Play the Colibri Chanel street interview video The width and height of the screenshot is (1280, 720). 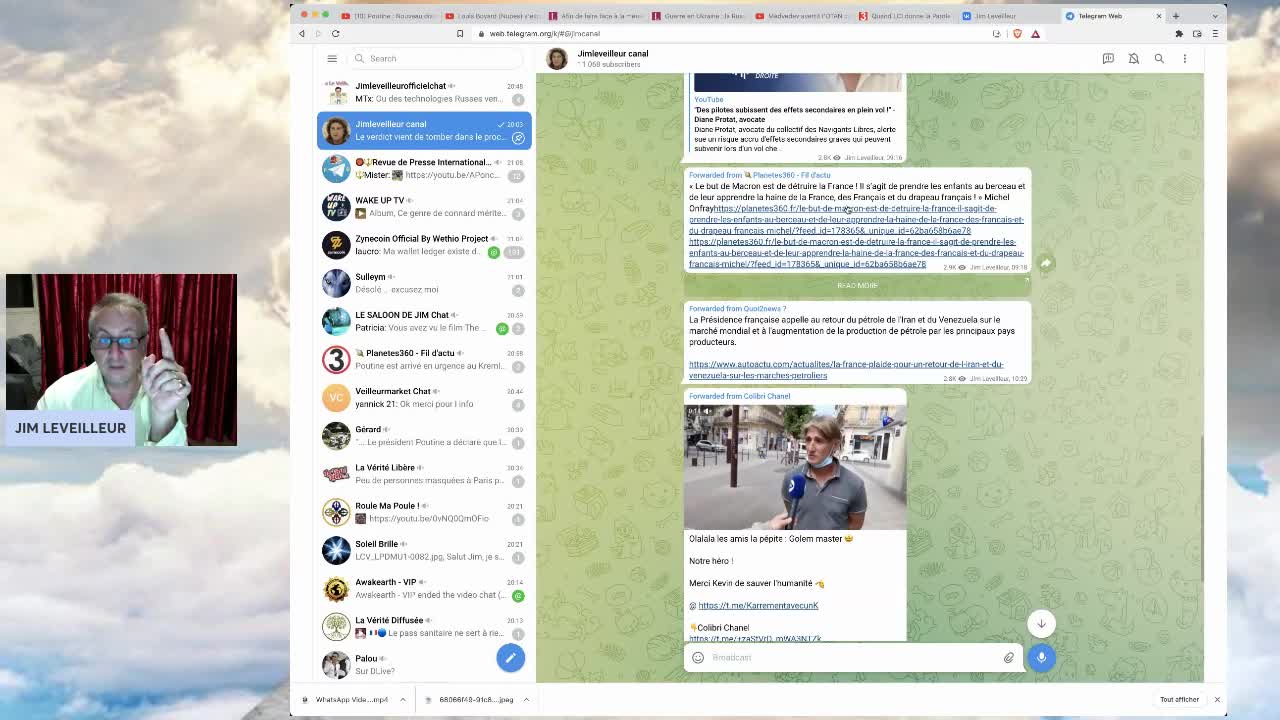click(795, 466)
